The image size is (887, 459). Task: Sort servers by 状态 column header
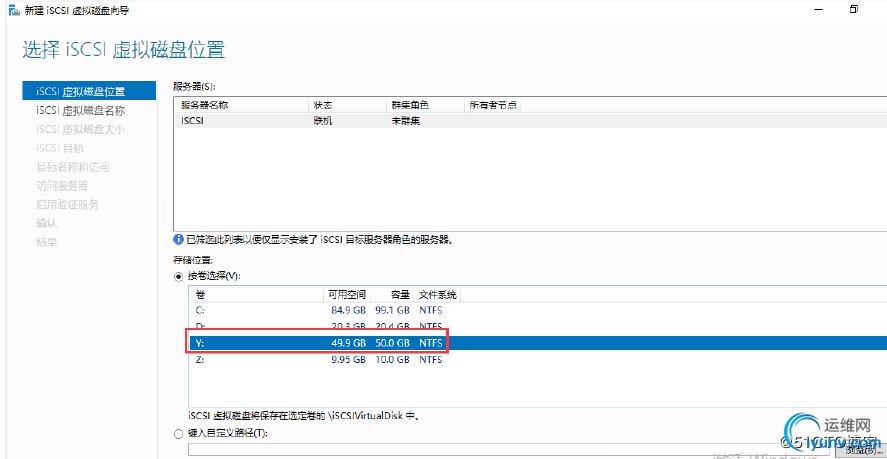(x=347, y=105)
